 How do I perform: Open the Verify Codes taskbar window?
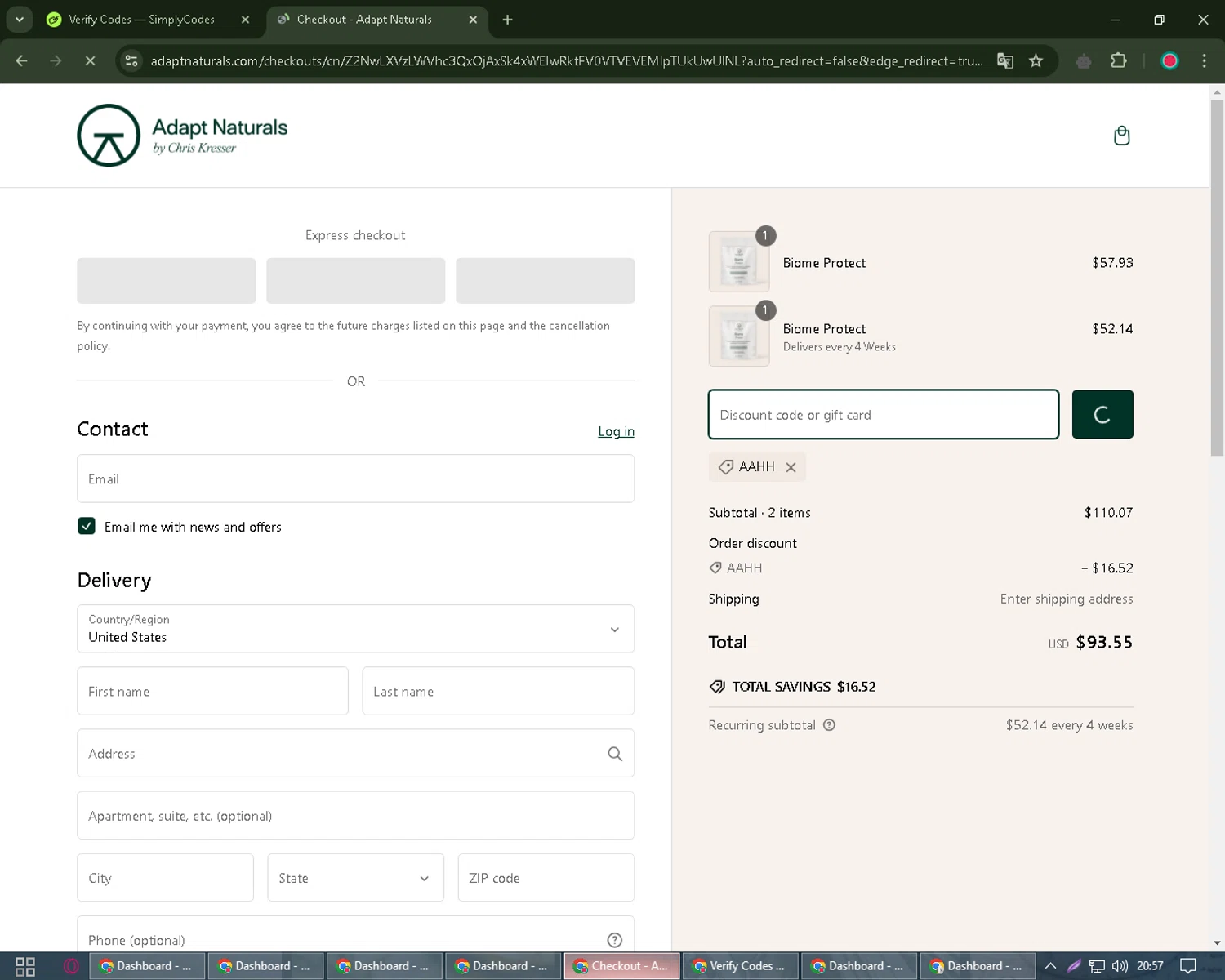741,966
